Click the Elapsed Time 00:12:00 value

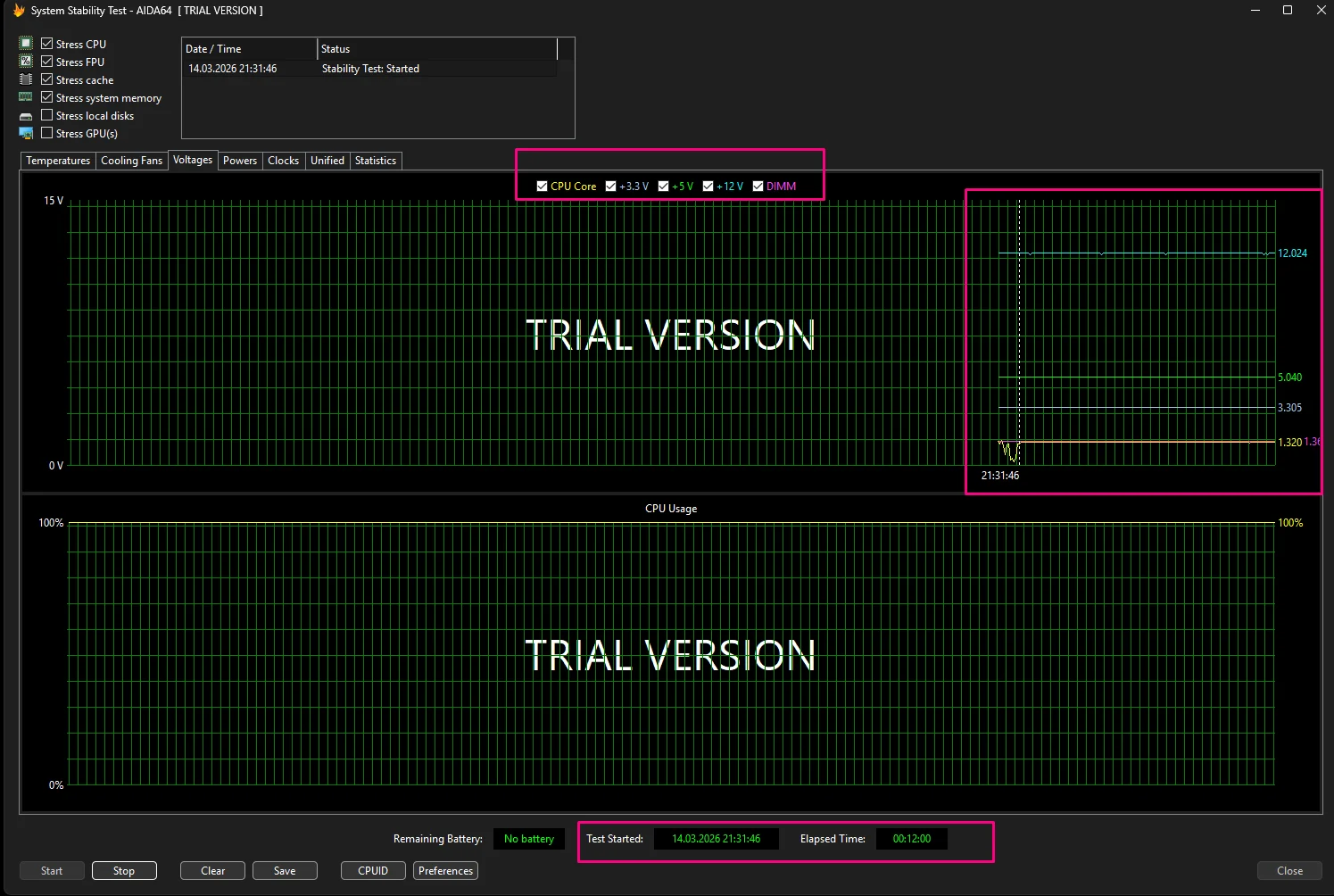pyautogui.click(x=911, y=839)
